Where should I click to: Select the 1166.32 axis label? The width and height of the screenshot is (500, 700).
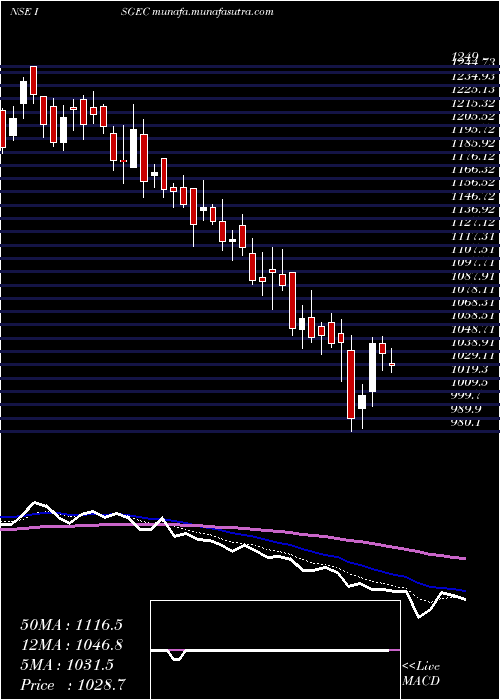point(473,170)
